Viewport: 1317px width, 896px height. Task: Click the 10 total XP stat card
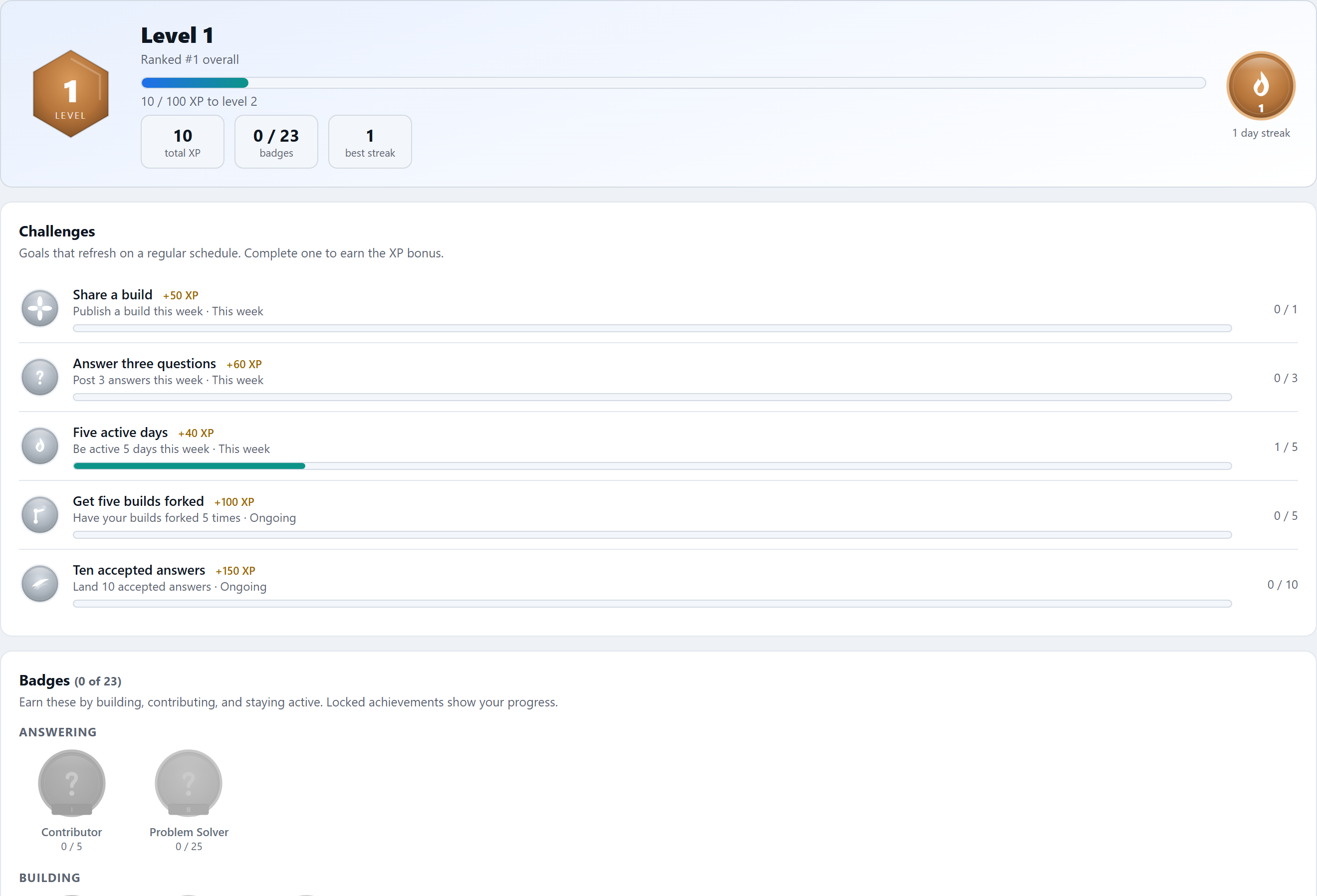183,142
